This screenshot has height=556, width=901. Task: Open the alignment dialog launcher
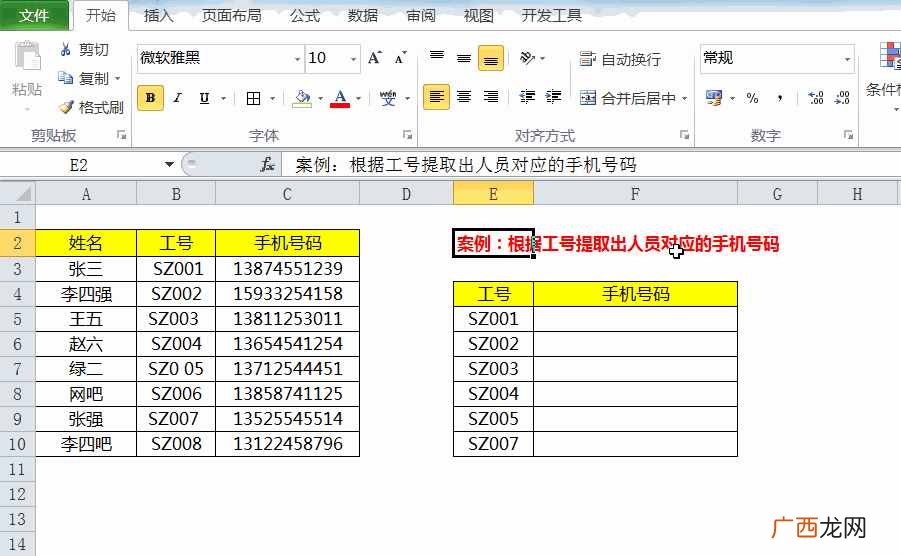tap(684, 134)
